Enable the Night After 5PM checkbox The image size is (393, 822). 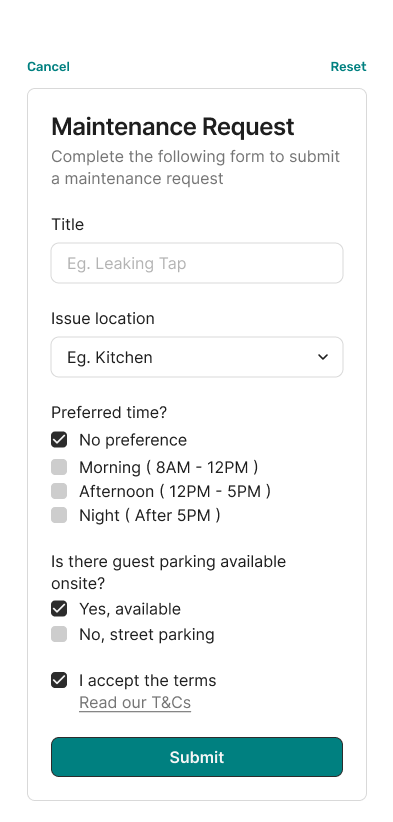(59, 515)
